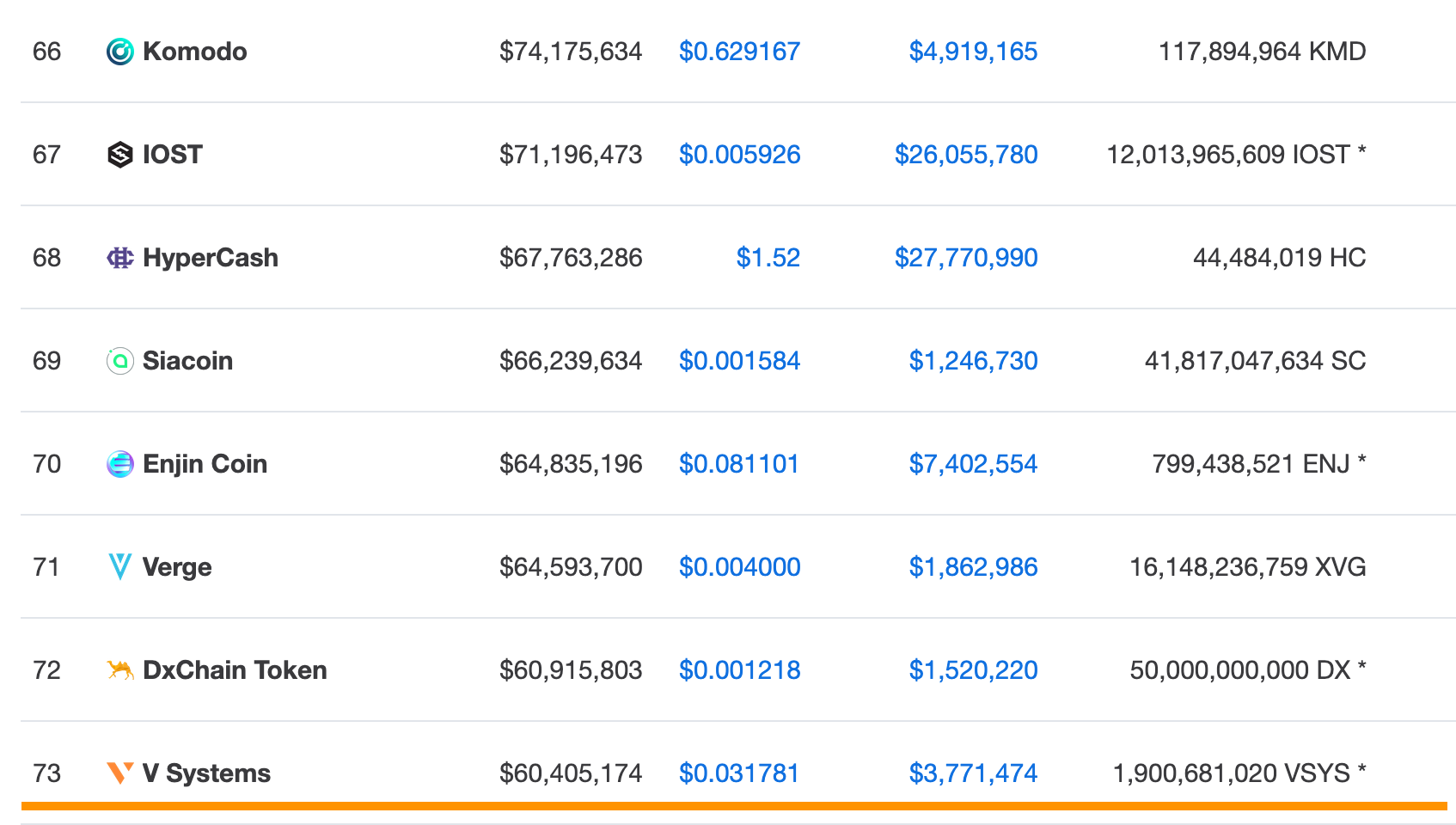Click Siacoin price $0.001584
The height and width of the screenshot is (825, 1456).
coord(739,361)
